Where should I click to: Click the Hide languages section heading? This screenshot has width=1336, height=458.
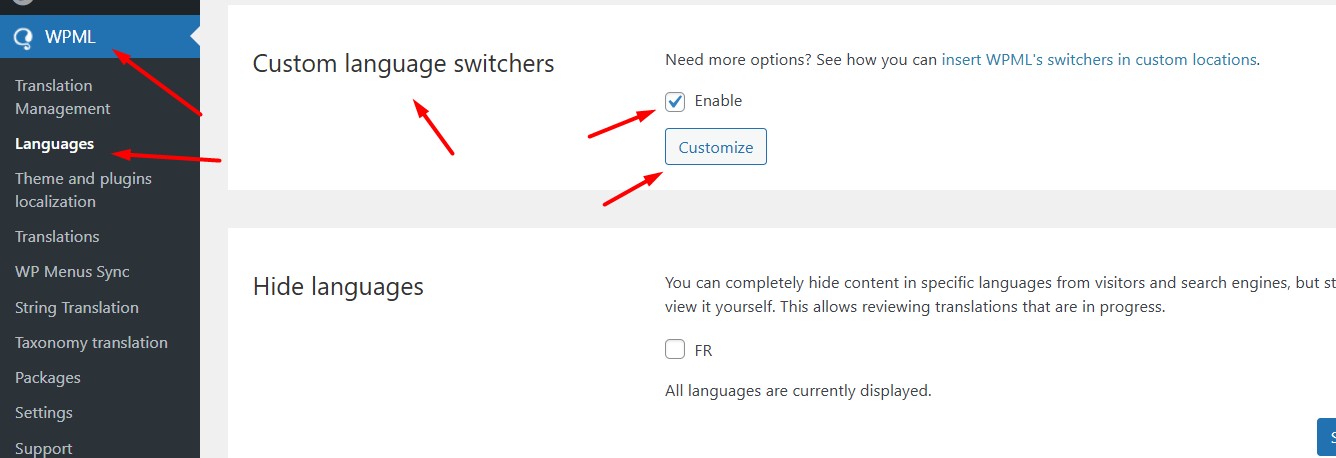(x=338, y=287)
